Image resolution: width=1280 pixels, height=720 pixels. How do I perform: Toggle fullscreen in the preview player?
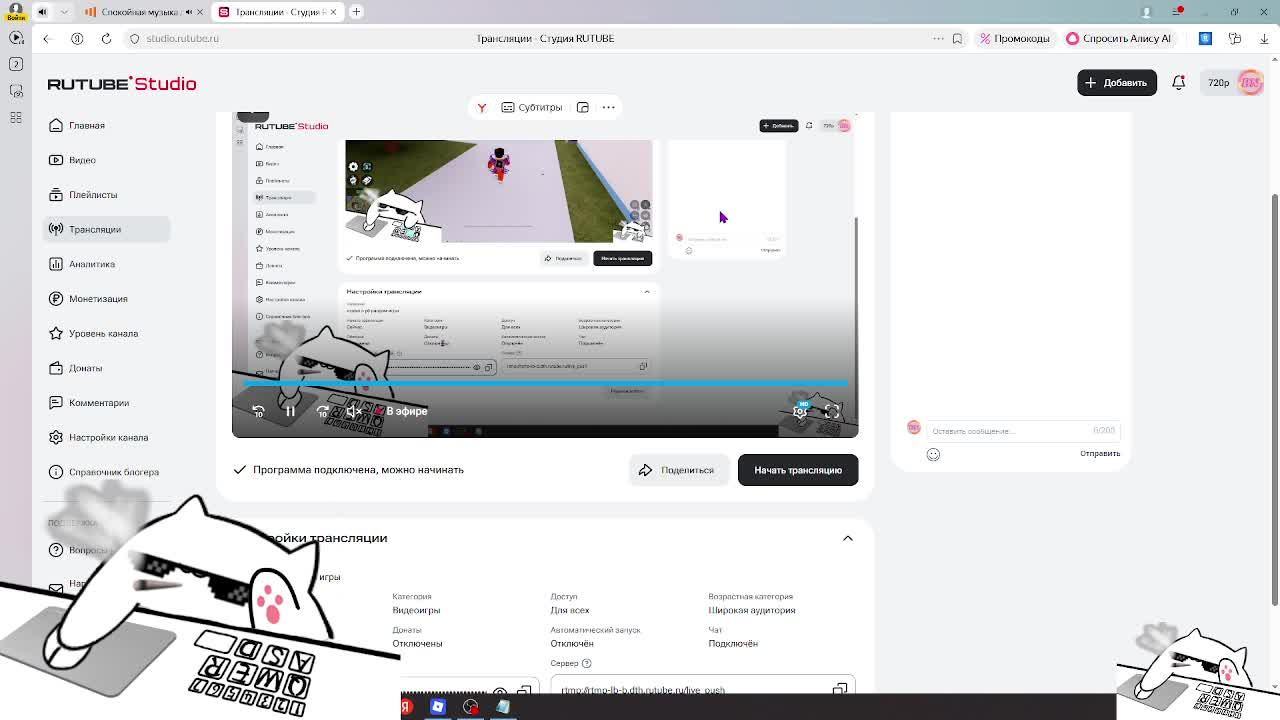click(832, 411)
